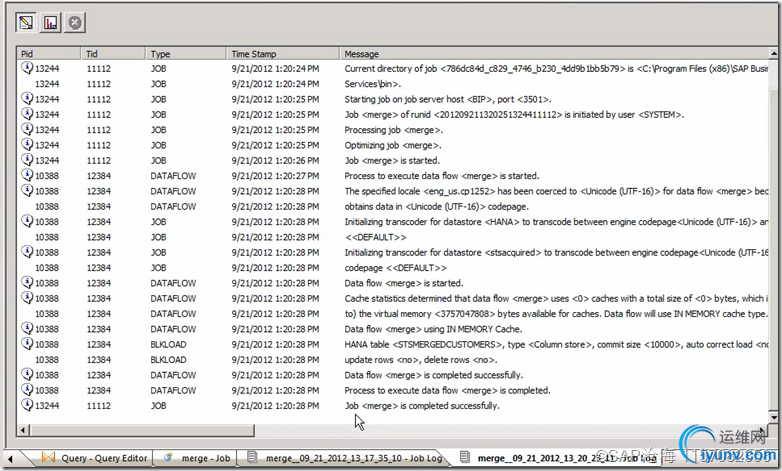Click the Pid column header

[49, 53]
